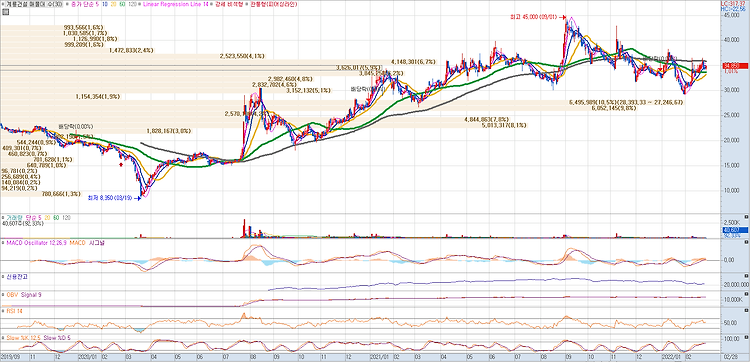Select the Slow %K 12,5 label
Viewport: 750px width, 362px height.
tap(23, 338)
